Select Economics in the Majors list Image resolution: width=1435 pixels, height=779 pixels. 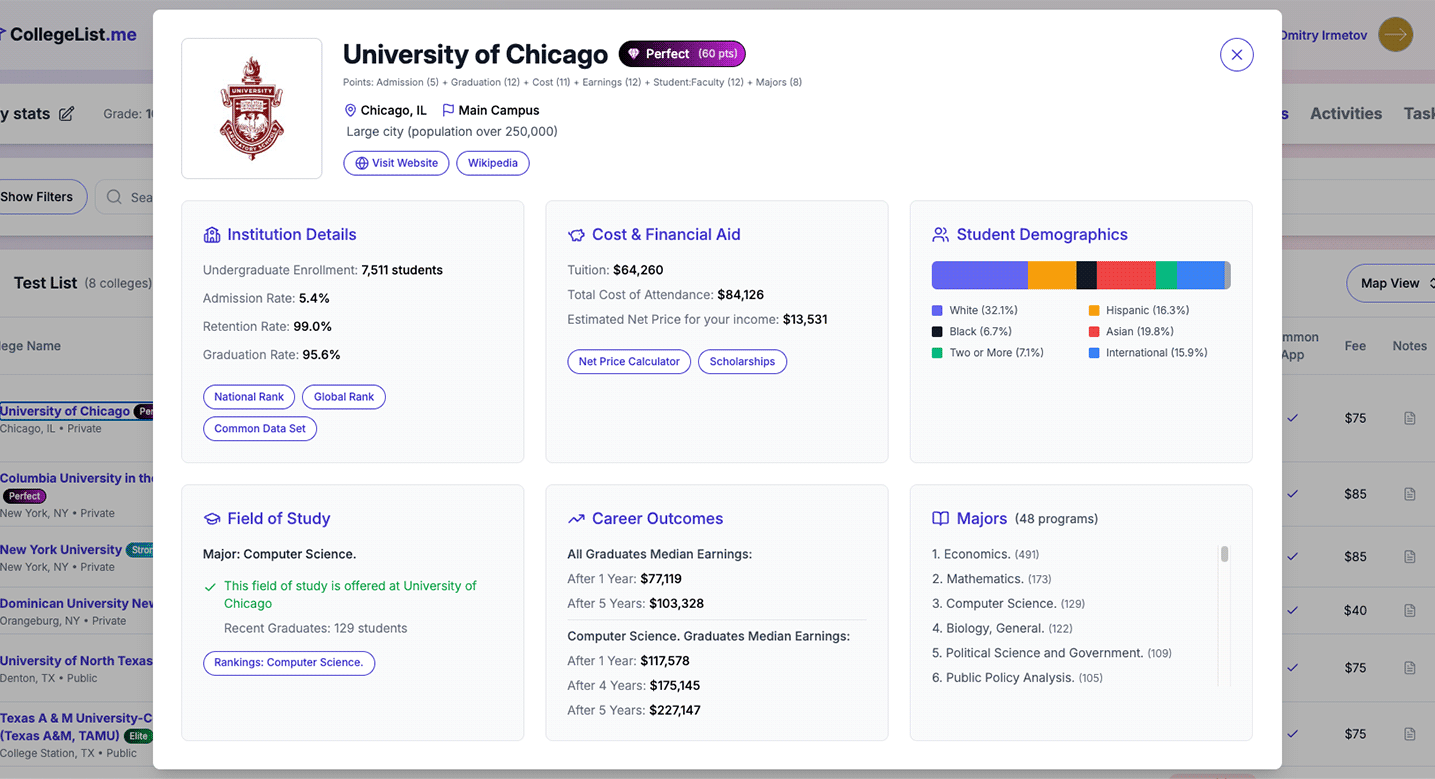984,554
